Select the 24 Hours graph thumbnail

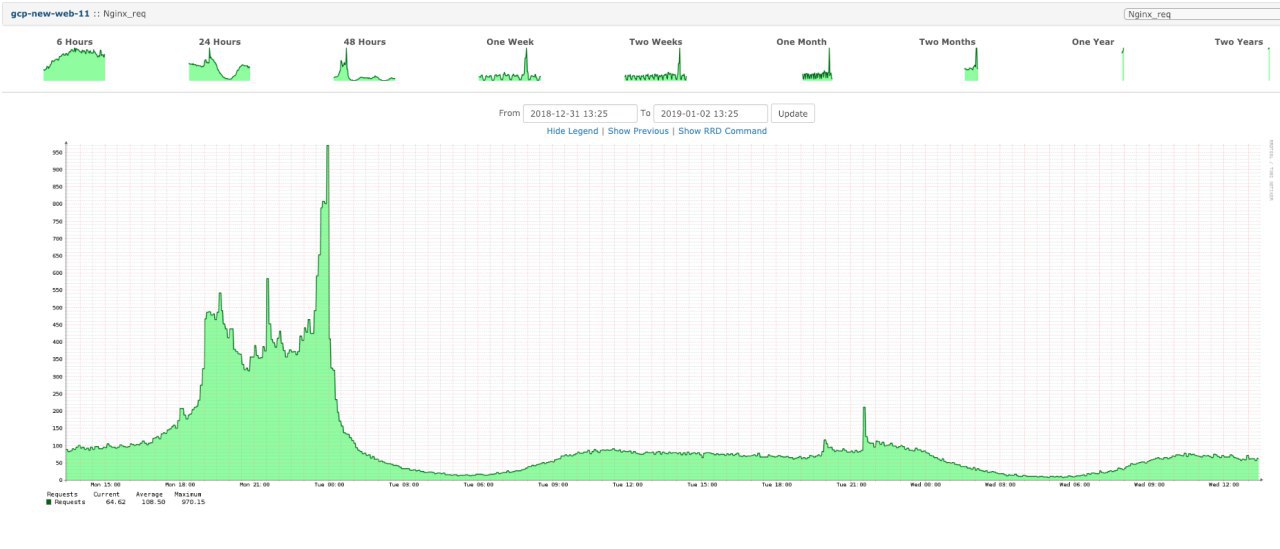[219, 64]
